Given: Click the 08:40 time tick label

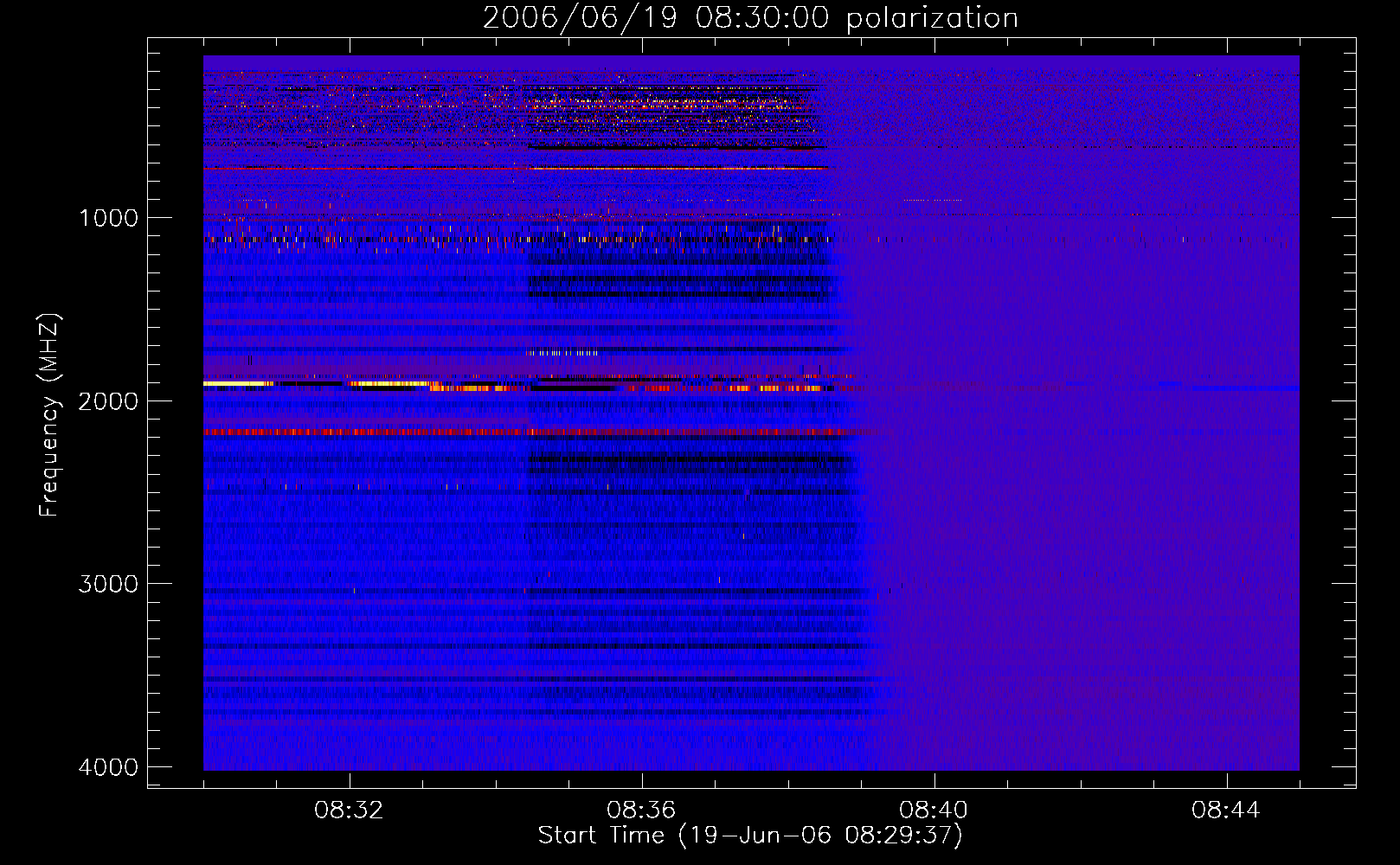Looking at the screenshot, I should [934, 811].
